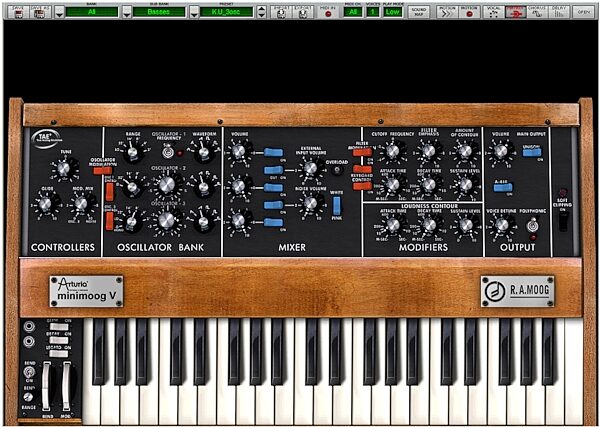Click the Save As preset icon
600x427 pixels.
click(39, 12)
